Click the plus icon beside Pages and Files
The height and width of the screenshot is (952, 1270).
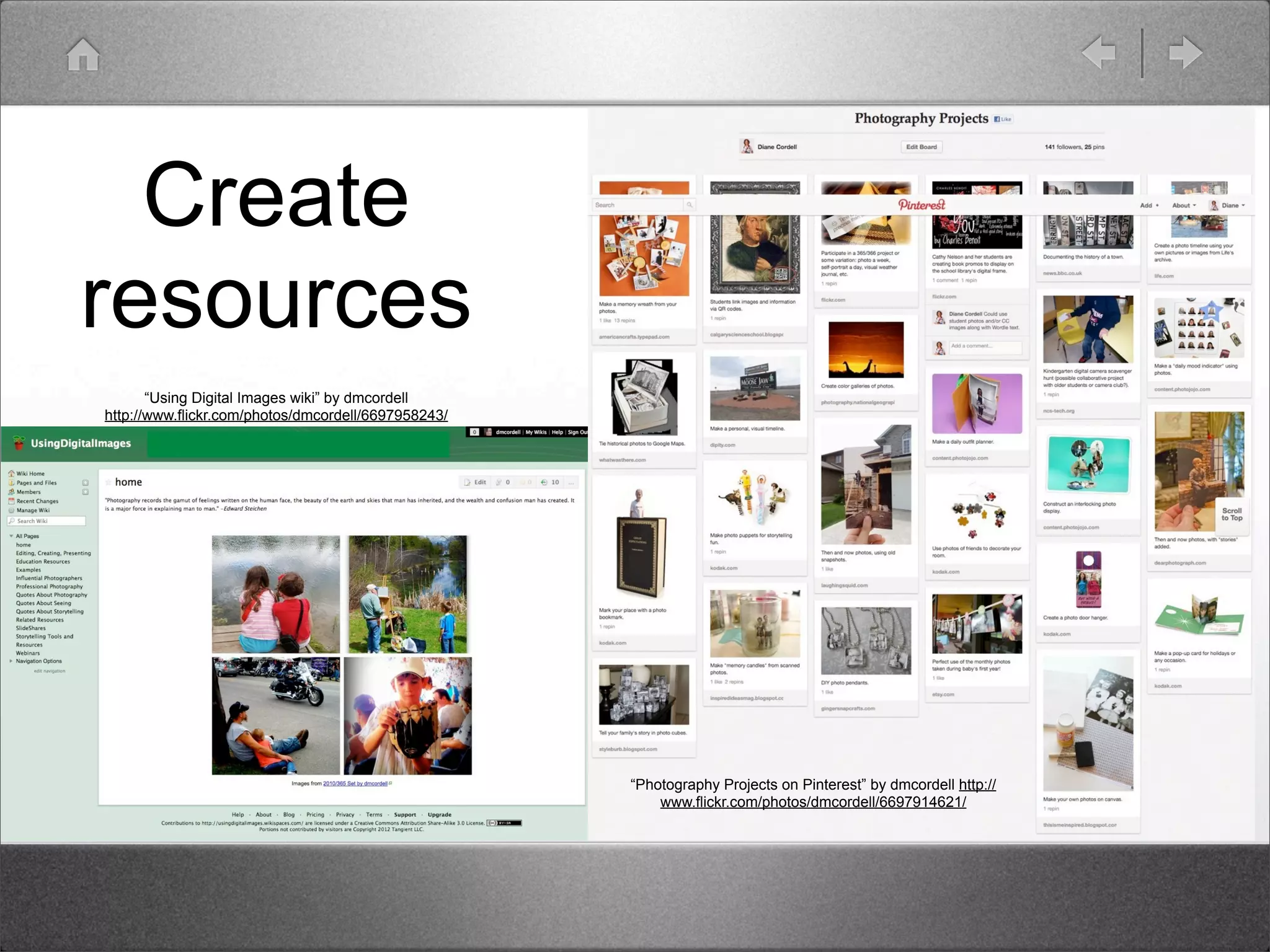point(86,483)
